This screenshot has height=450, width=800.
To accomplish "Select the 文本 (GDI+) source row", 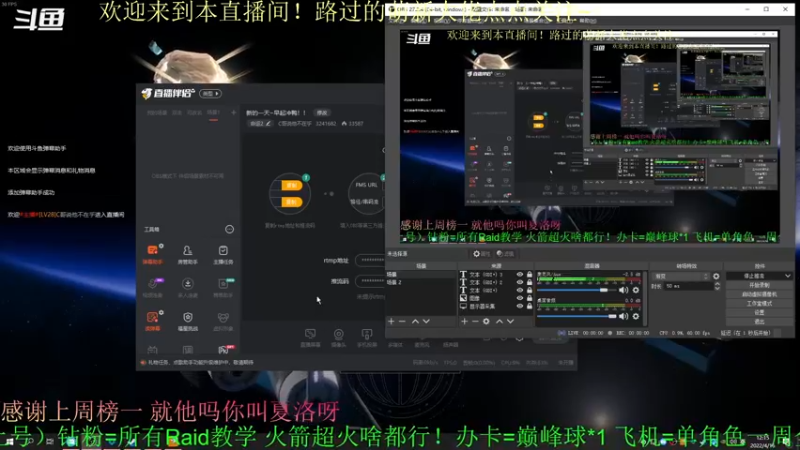I will 495,290.
